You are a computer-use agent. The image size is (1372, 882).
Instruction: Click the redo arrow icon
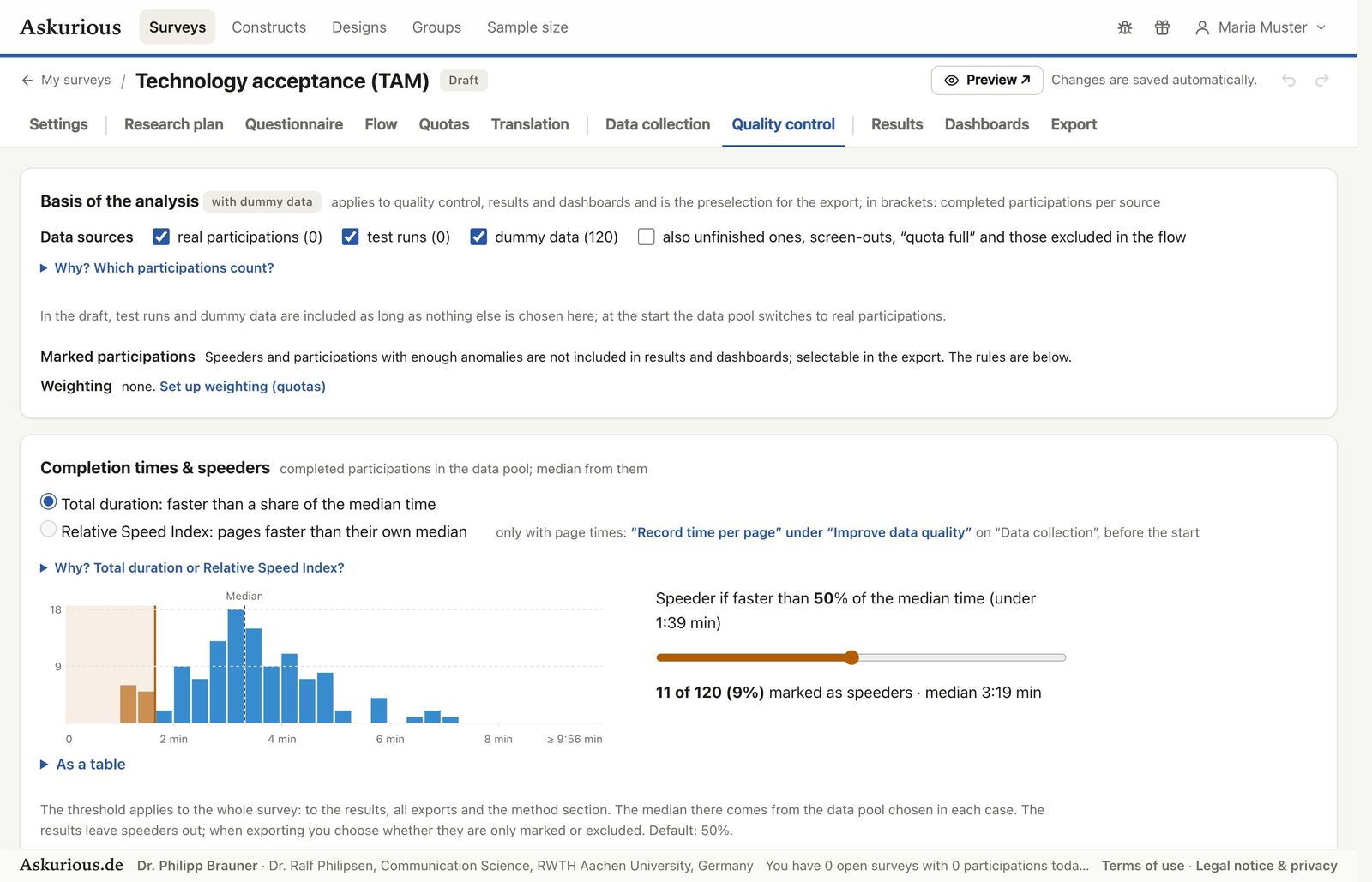[1322, 80]
